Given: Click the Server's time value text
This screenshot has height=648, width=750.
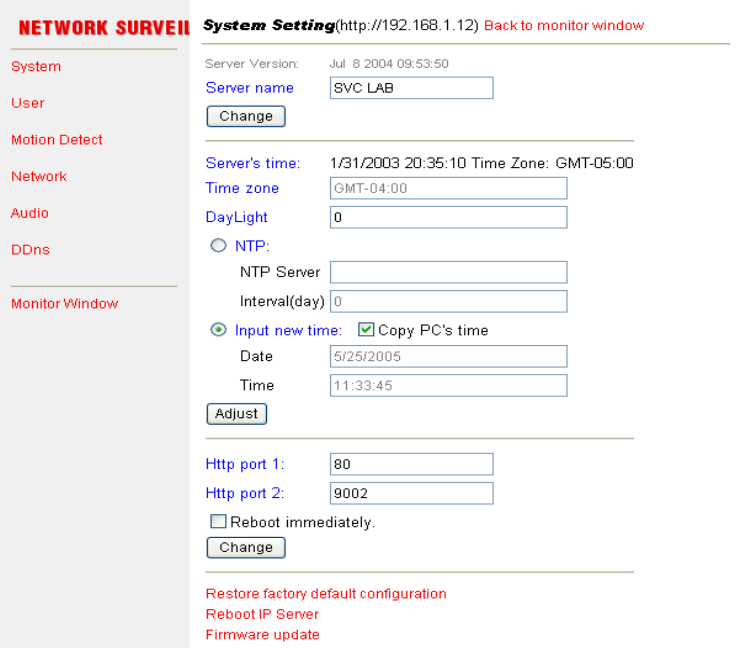Looking at the screenshot, I should pyautogui.click(x=481, y=164).
